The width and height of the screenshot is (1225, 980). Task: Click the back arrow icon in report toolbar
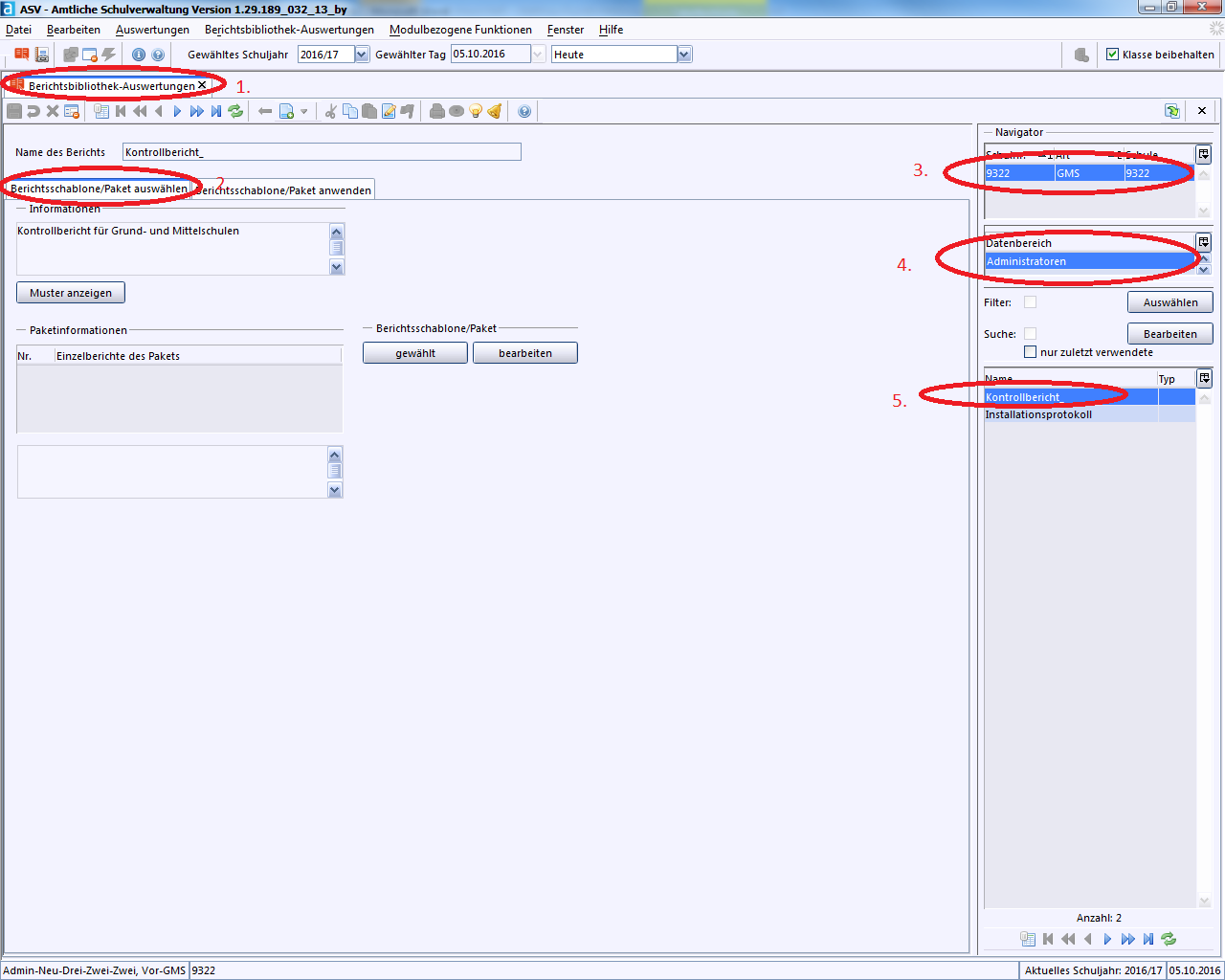[265, 111]
